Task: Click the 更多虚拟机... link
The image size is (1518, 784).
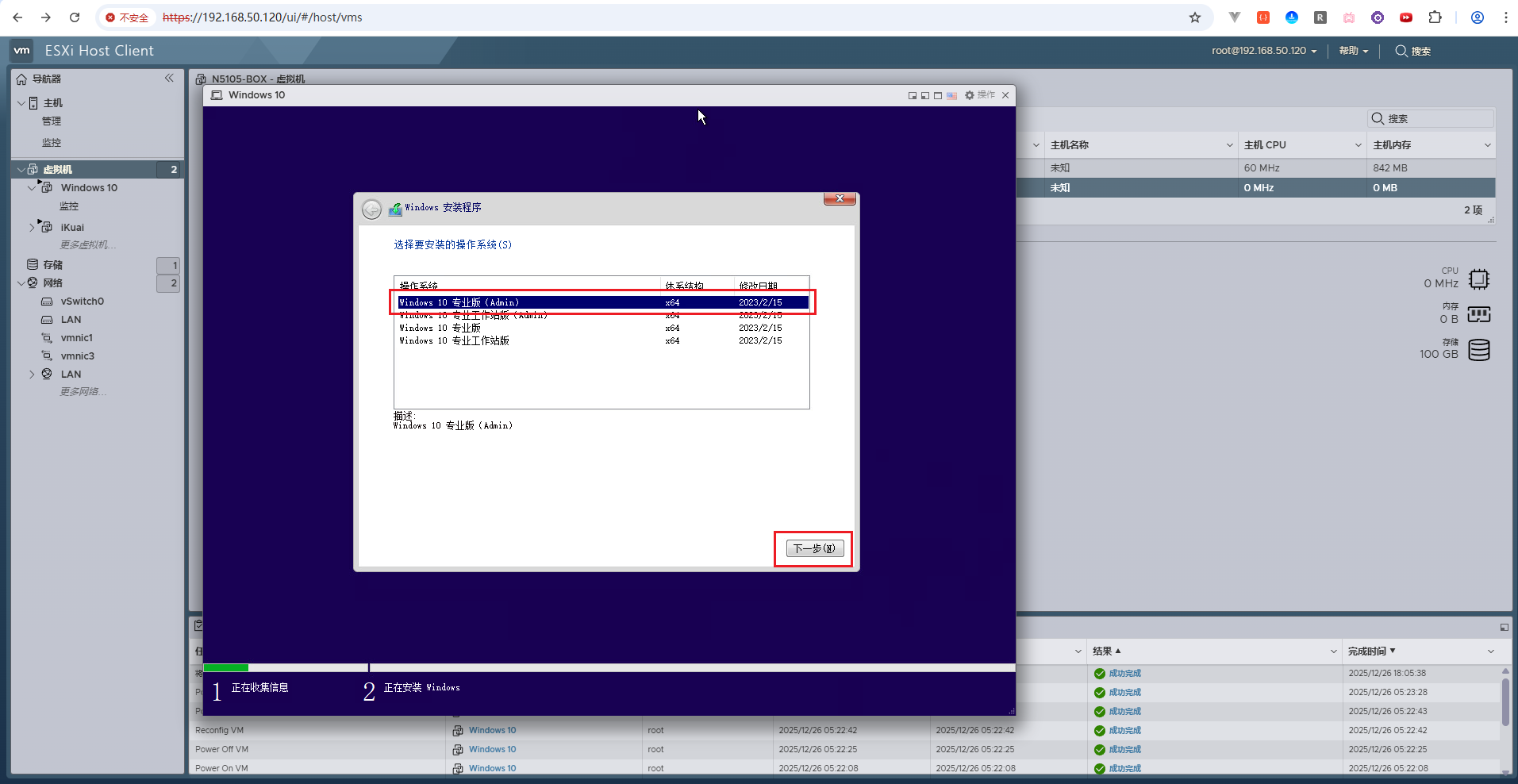Action: click(88, 245)
